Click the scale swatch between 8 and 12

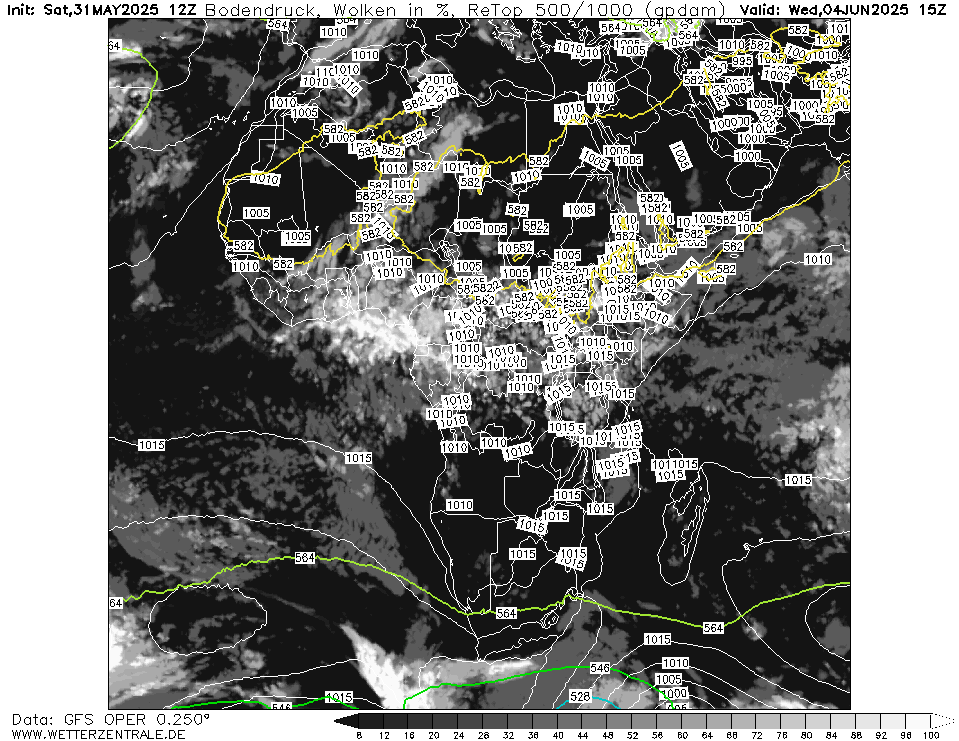[x=370, y=721]
